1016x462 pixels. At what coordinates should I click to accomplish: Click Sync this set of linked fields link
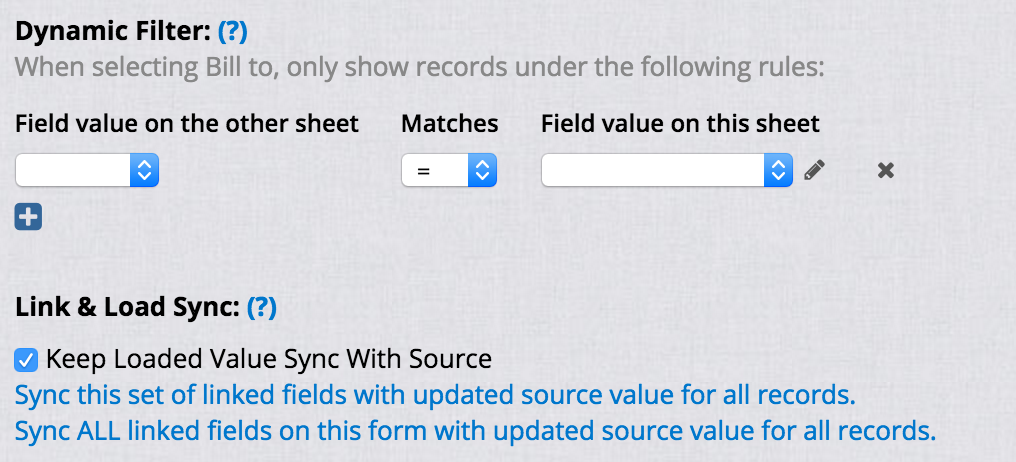pyautogui.click(x=435, y=395)
